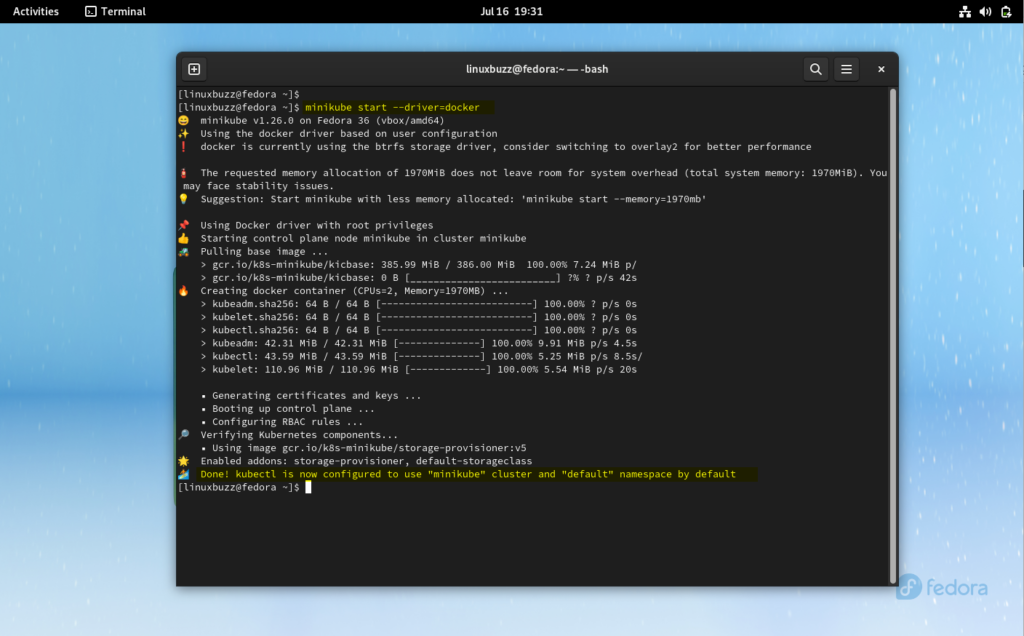This screenshot has height=636, width=1024.
Task: Click kicbase '0 B' progress line with 42s
Action: tap(418, 278)
